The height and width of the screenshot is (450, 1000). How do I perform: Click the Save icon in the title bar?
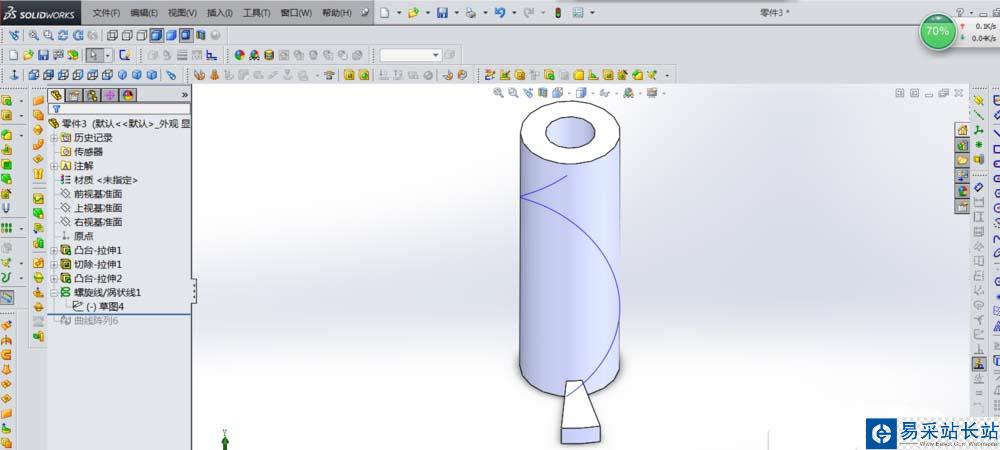click(442, 12)
